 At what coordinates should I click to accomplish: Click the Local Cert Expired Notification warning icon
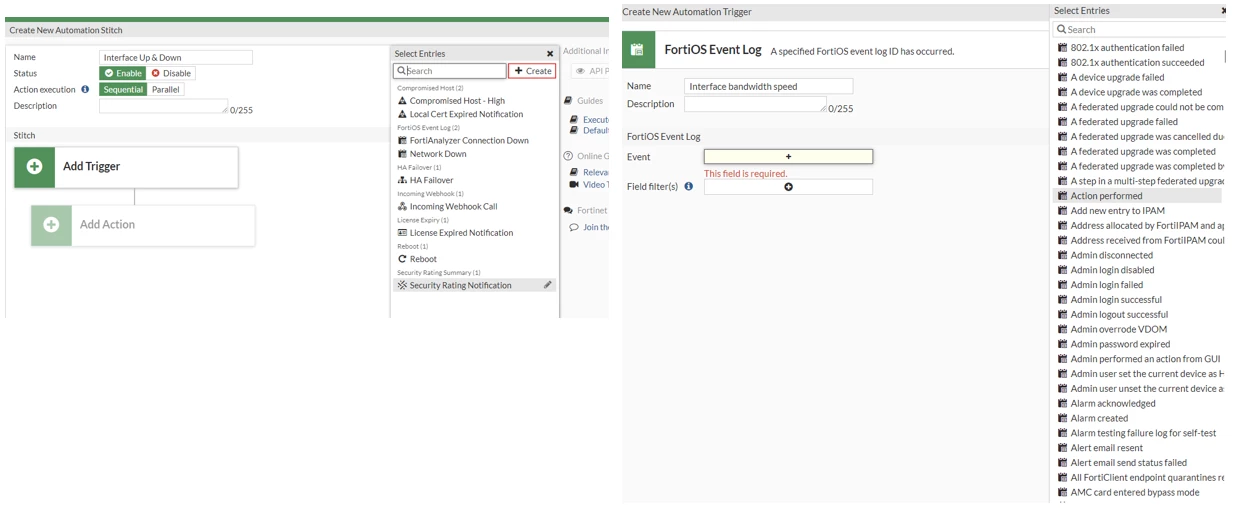pos(402,114)
